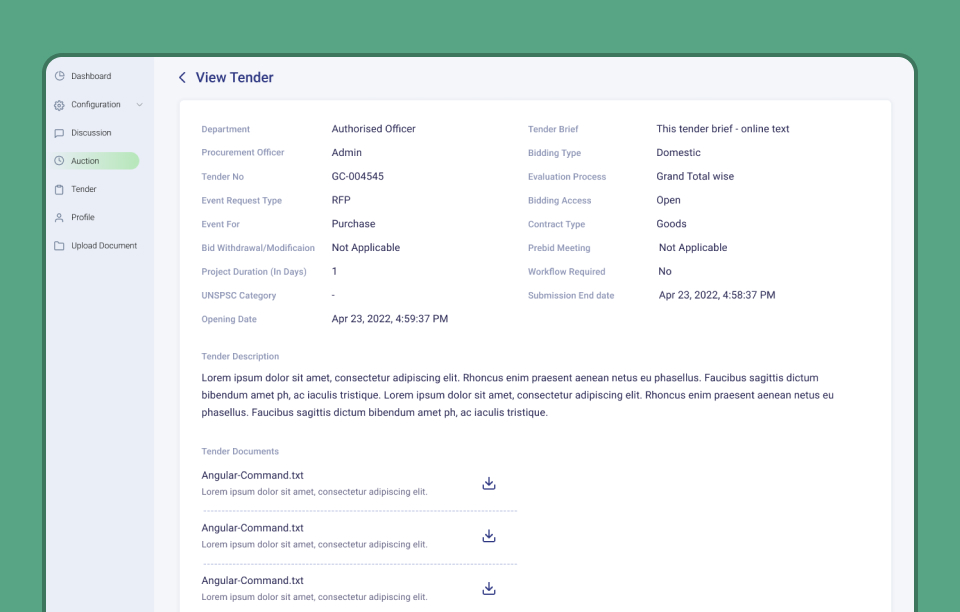Click the Authorised Officer department value
The image size is (960, 612).
(x=373, y=129)
